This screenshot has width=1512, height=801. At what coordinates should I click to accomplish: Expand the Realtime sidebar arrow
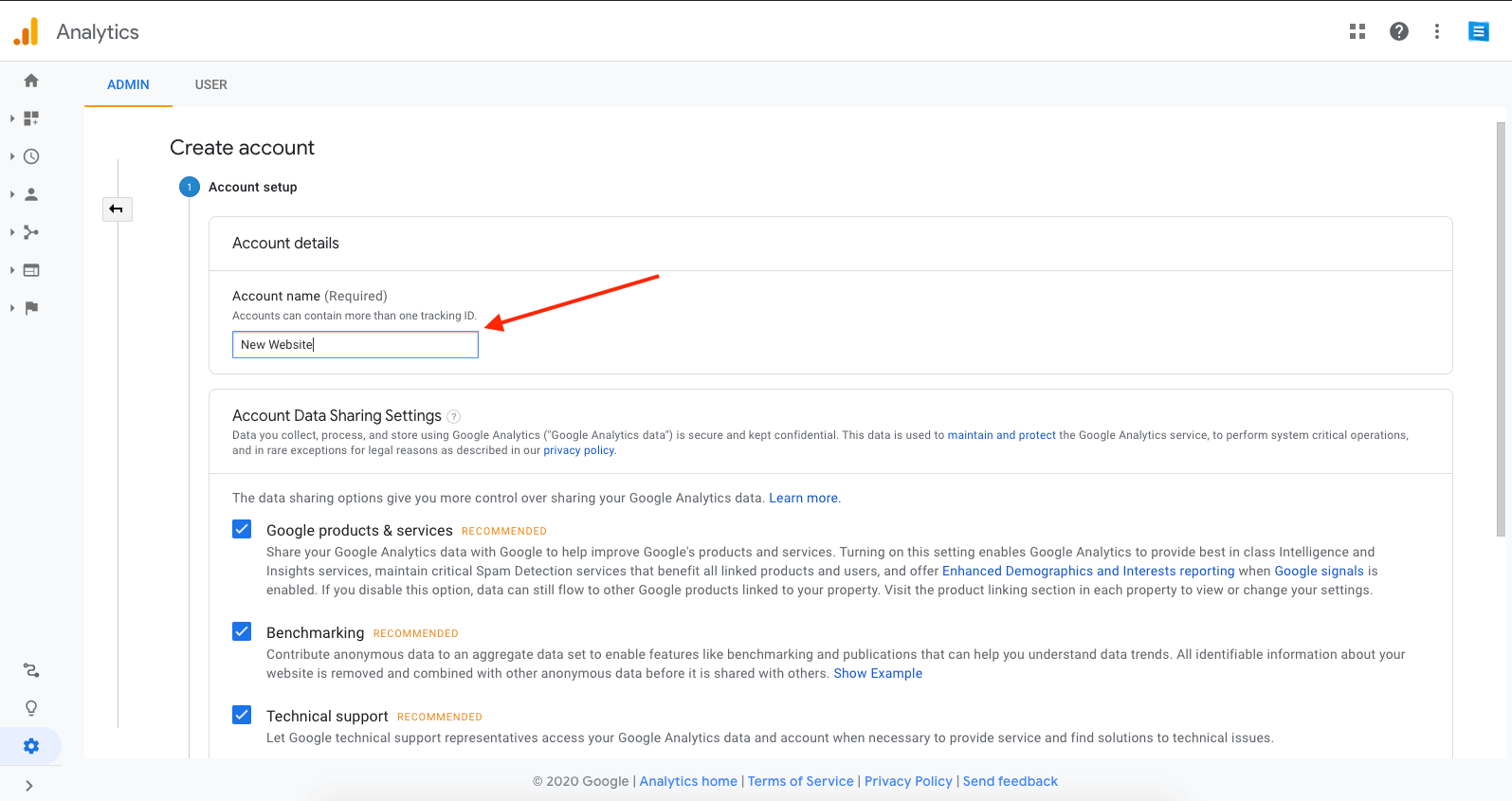click(12, 156)
